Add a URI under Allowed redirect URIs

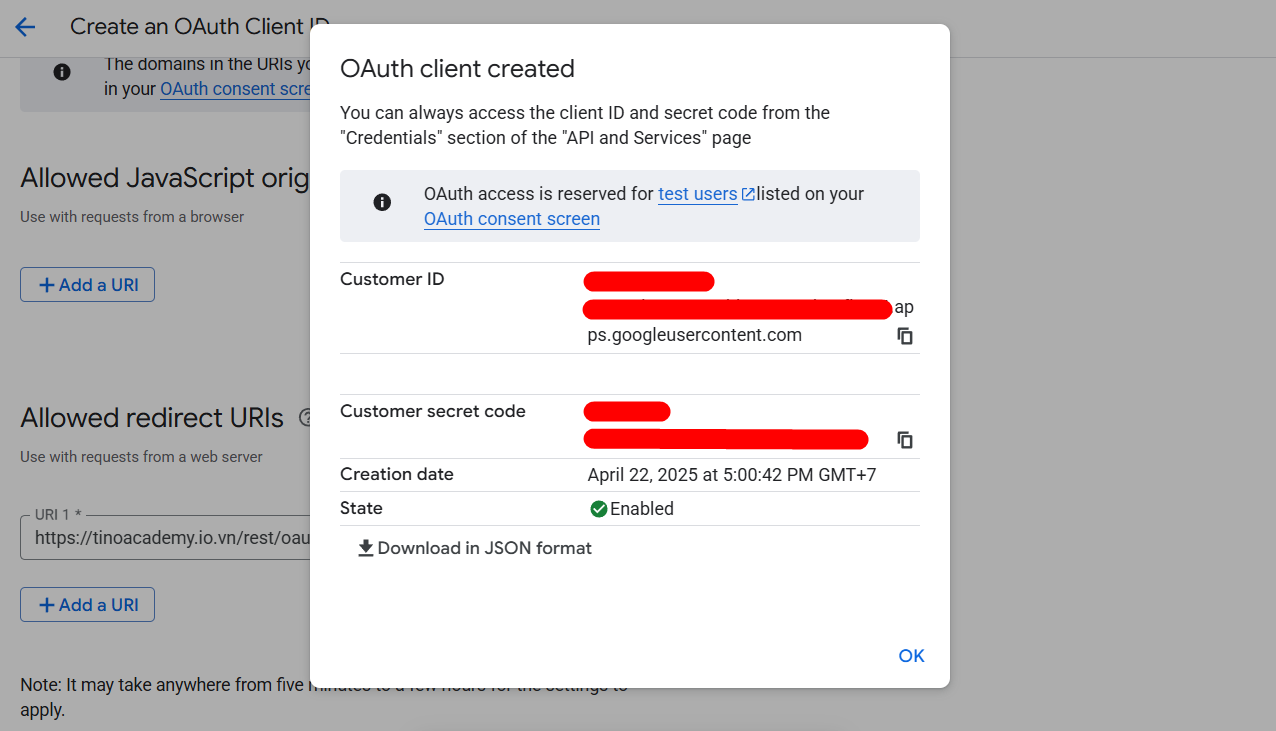pos(88,605)
